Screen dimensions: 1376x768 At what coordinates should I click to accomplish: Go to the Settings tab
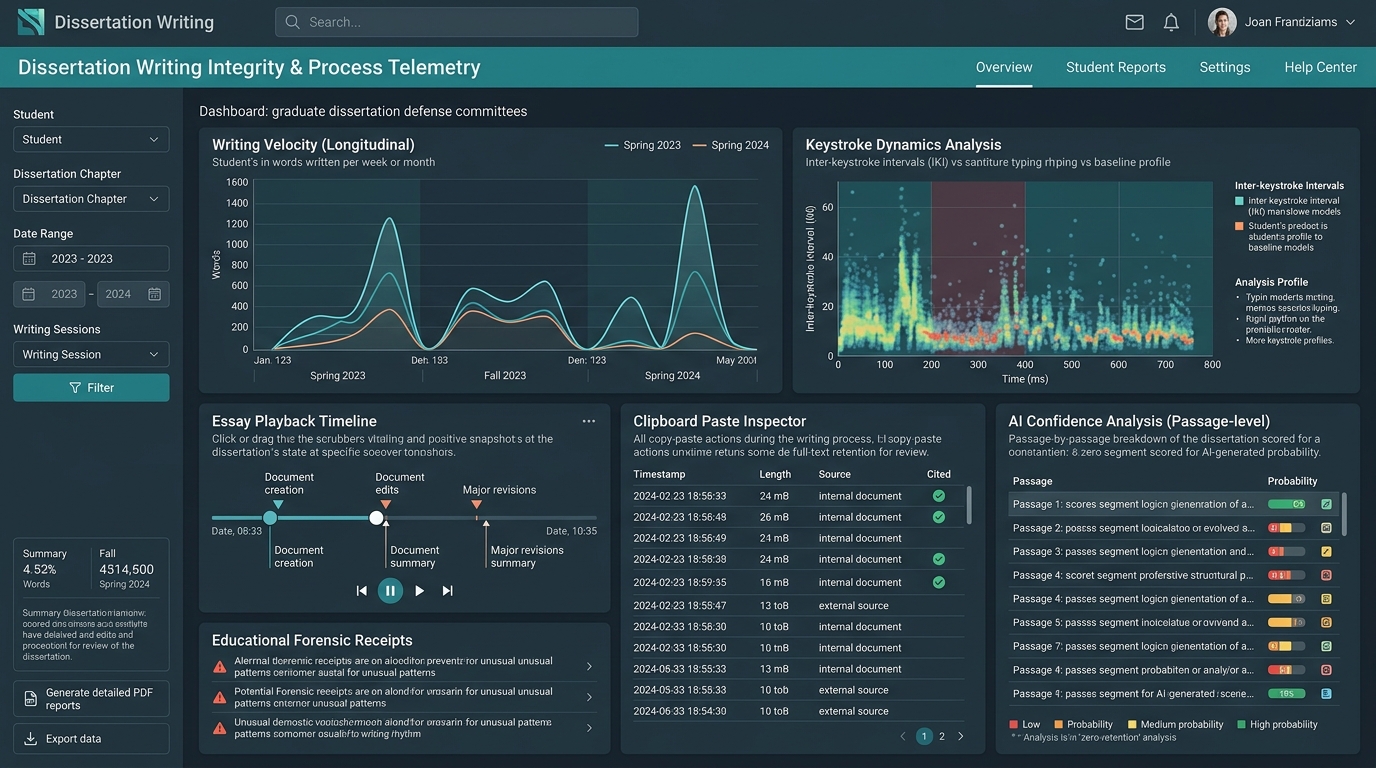click(1225, 67)
